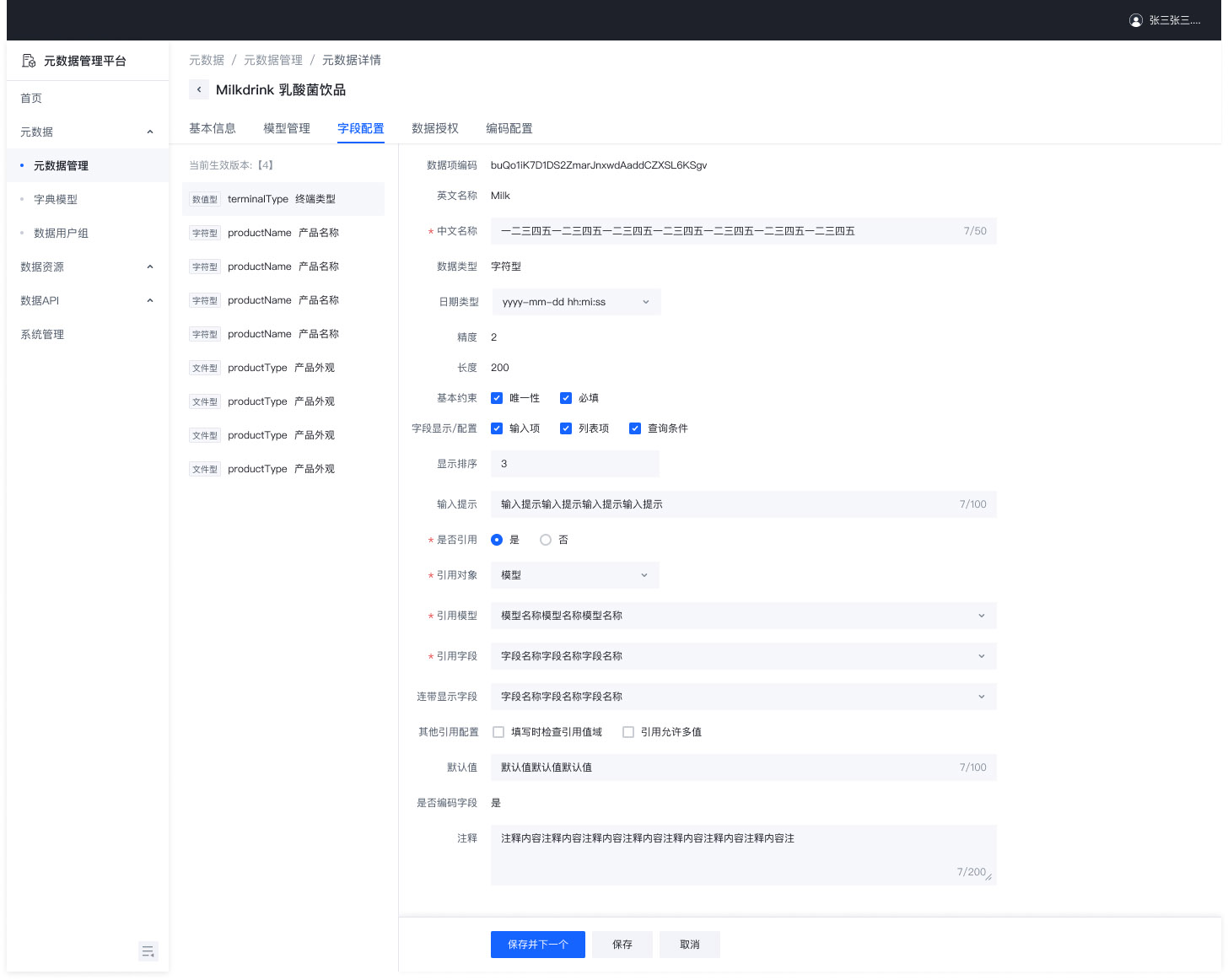Click the platform logo icon in sidebar
Viewport: 1228px width, 980px height.
pos(29,61)
